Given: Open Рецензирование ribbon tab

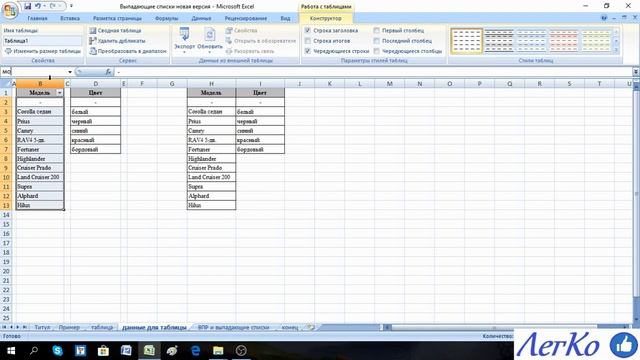Looking at the screenshot, I should [246, 18].
